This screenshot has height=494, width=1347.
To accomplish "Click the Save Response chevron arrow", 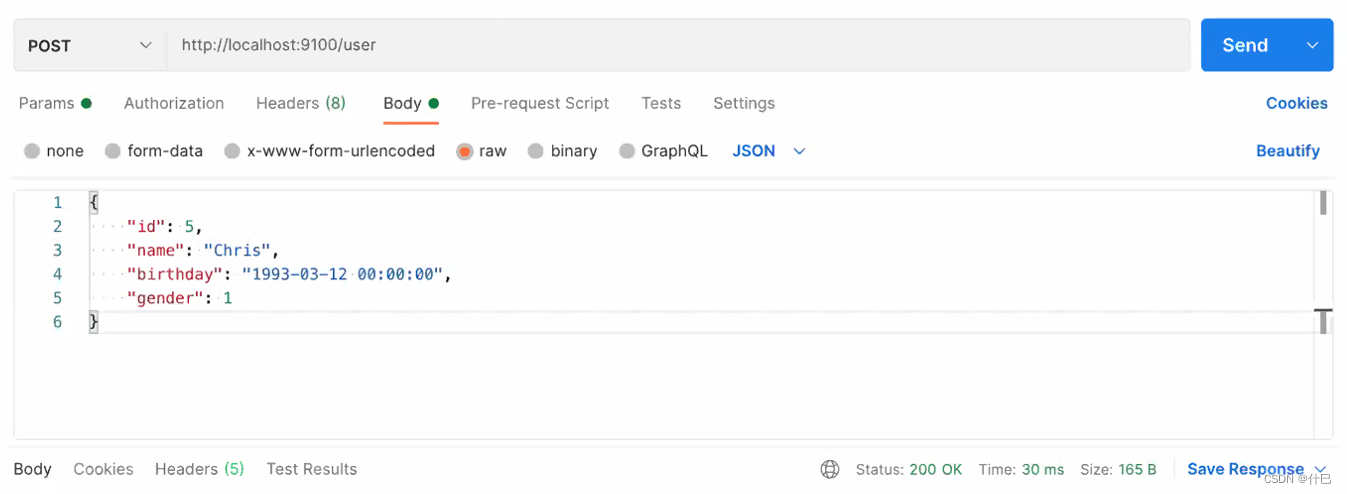I will point(1320,469).
